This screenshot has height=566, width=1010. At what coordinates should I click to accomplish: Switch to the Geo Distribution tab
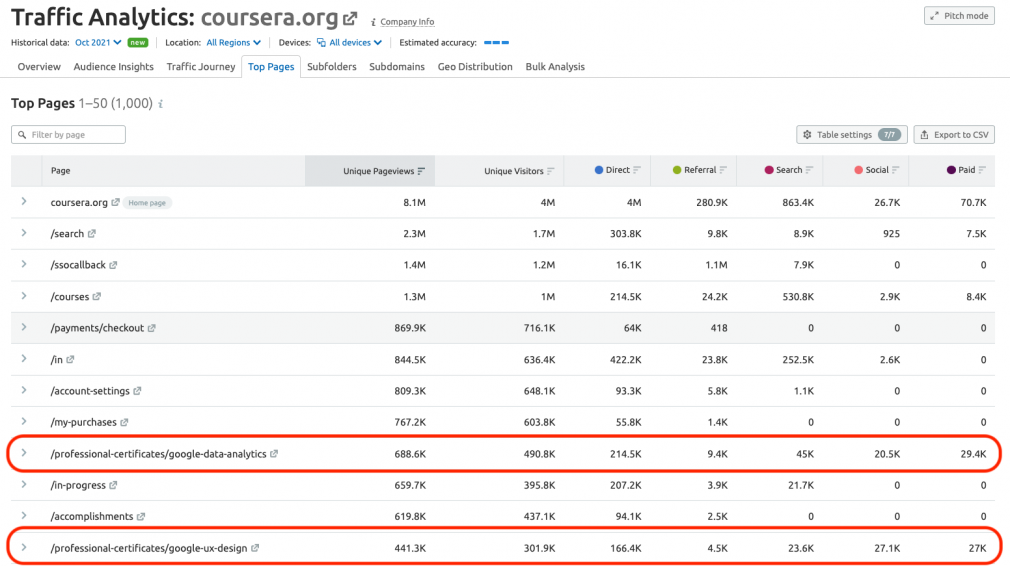point(475,66)
